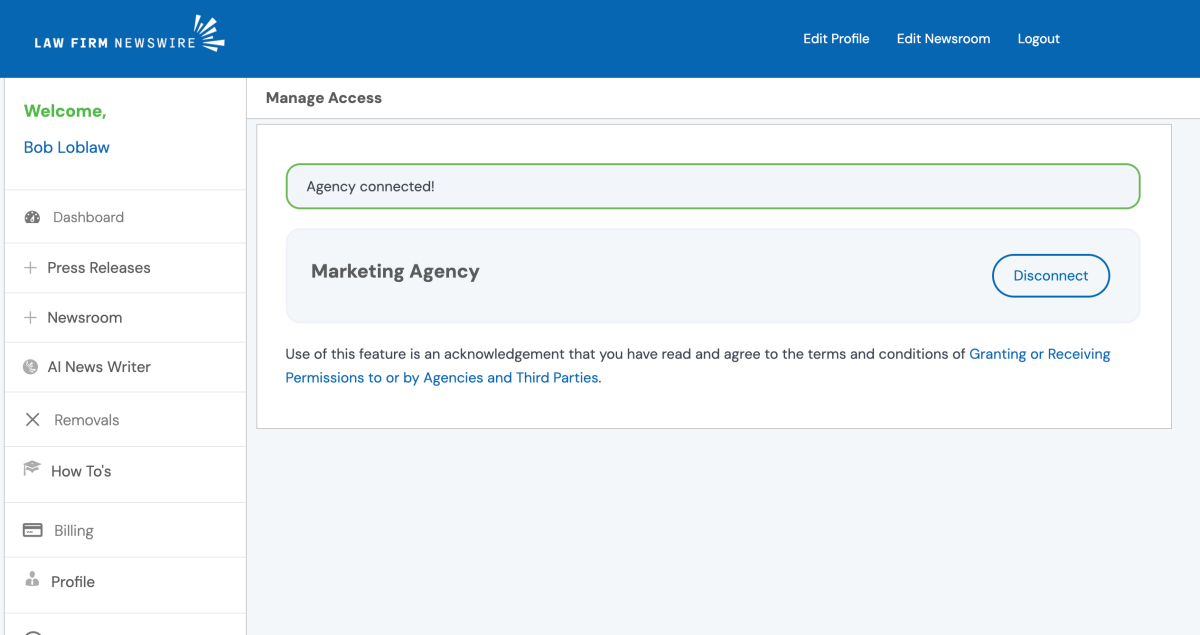
Task: Click the Bob Loblaw username link
Action: coord(67,147)
